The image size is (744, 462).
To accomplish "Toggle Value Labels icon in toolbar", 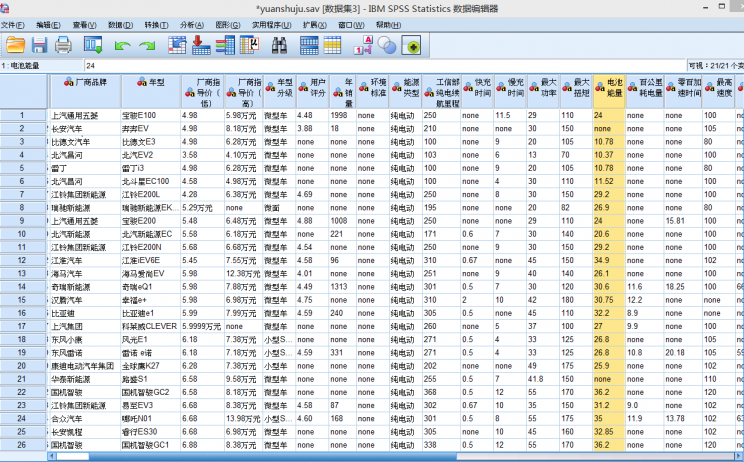I will (362, 45).
